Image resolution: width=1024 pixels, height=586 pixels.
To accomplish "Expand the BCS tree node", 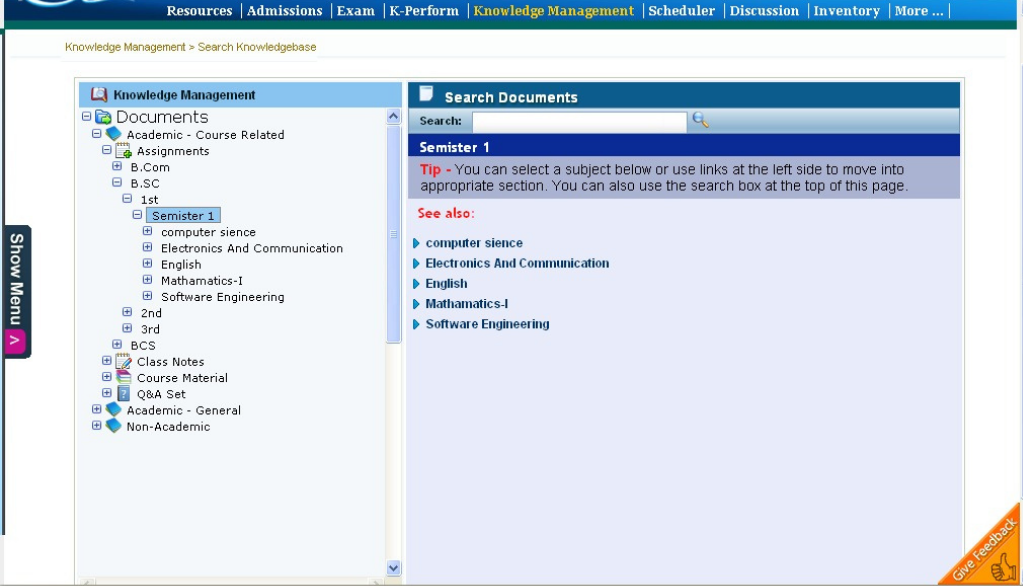I will click(x=117, y=344).
